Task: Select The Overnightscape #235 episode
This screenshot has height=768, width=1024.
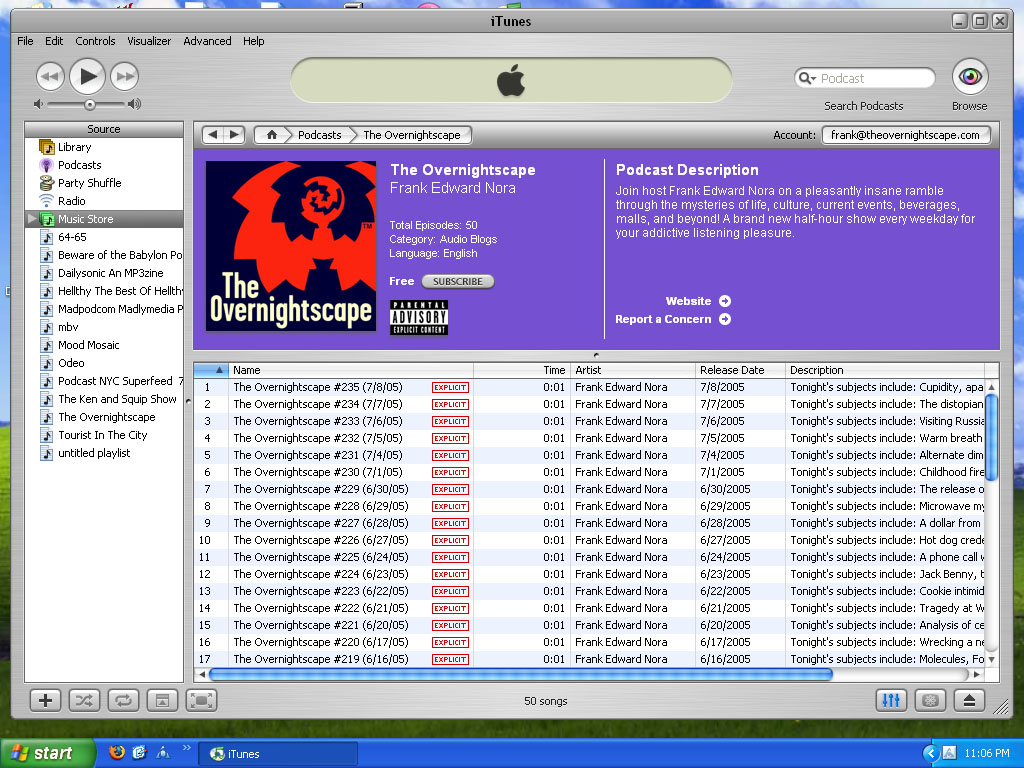Action: [x=588, y=387]
